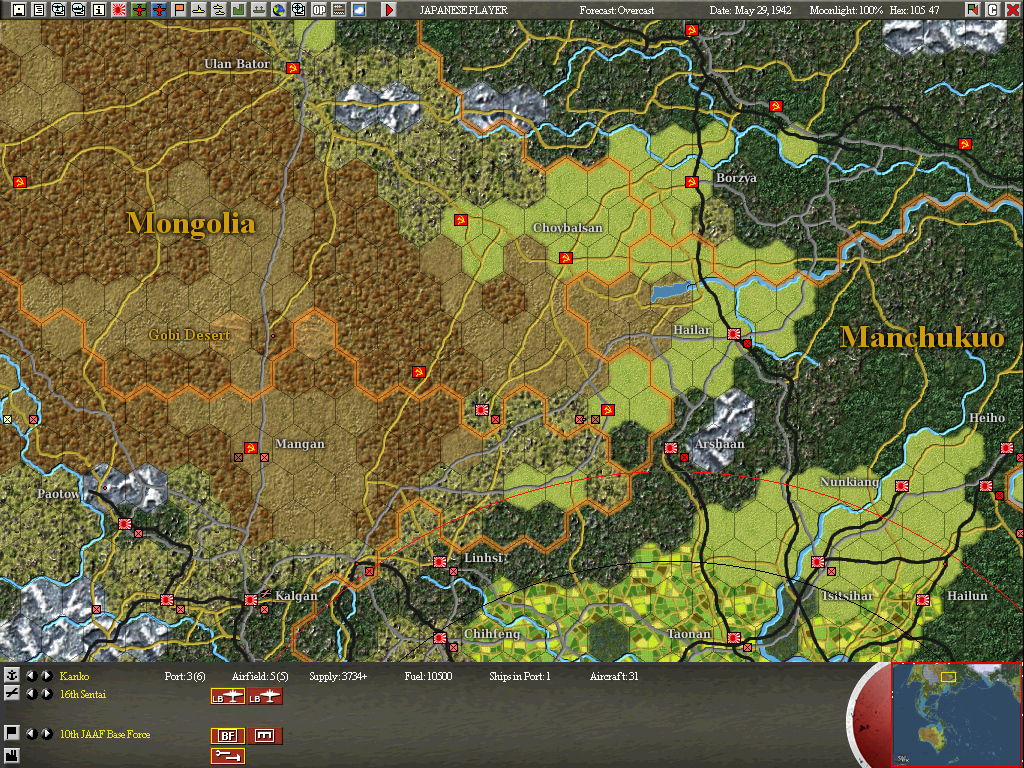Select the Japanese base at Taonan
The height and width of the screenshot is (768, 1024).
tap(734, 638)
